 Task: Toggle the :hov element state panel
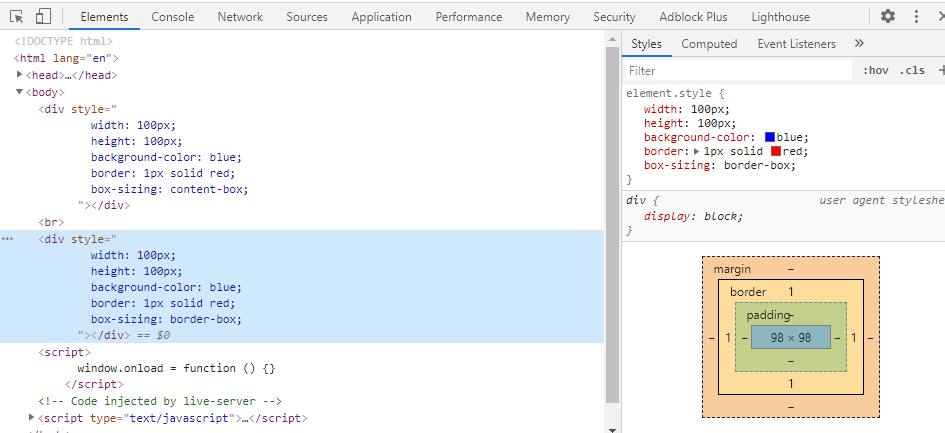(x=876, y=71)
